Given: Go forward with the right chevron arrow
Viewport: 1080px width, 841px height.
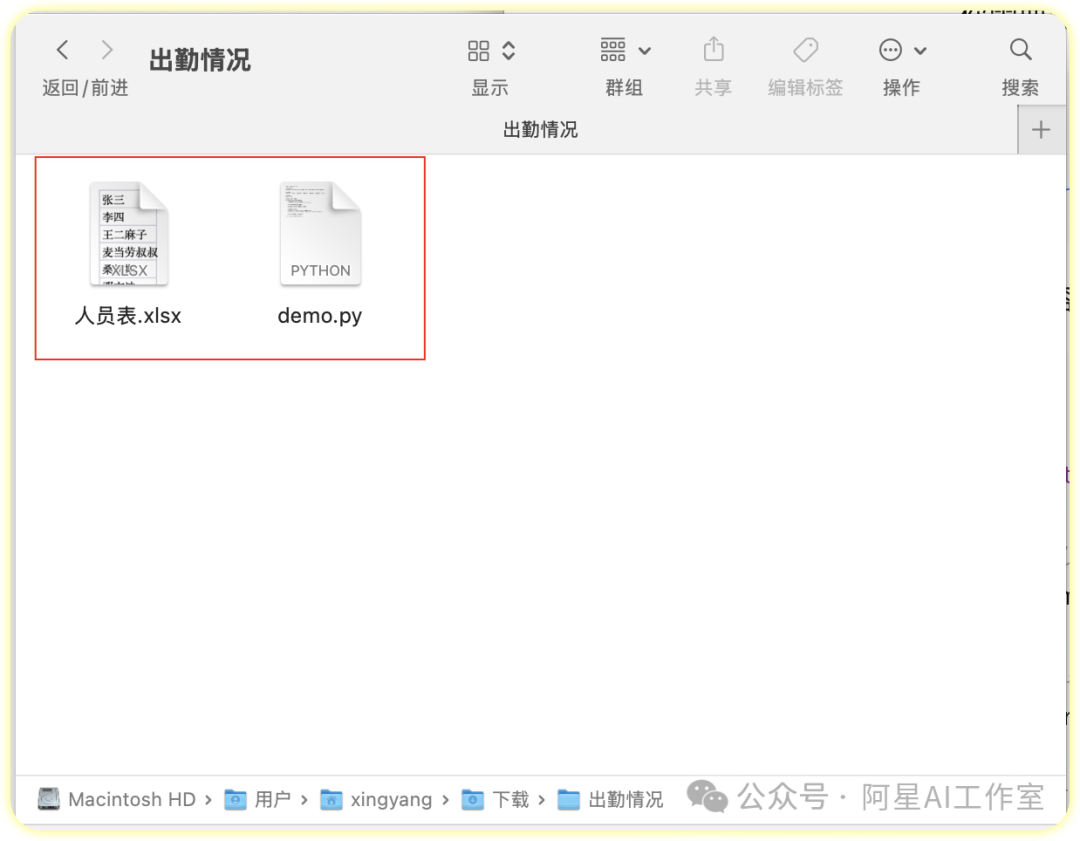Looking at the screenshot, I should coord(106,50).
